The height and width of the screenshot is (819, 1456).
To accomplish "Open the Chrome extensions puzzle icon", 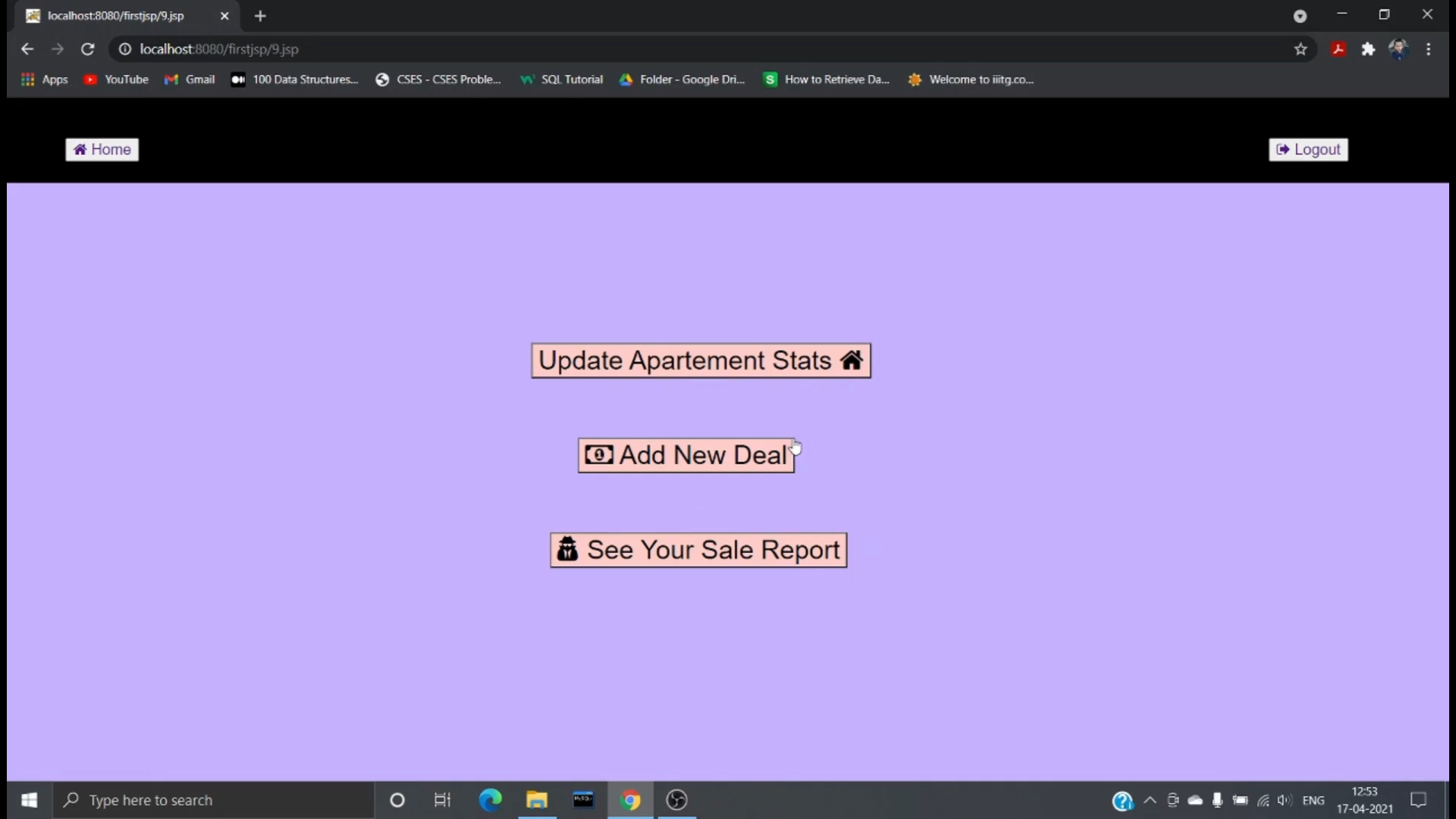I will tap(1368, 49).
